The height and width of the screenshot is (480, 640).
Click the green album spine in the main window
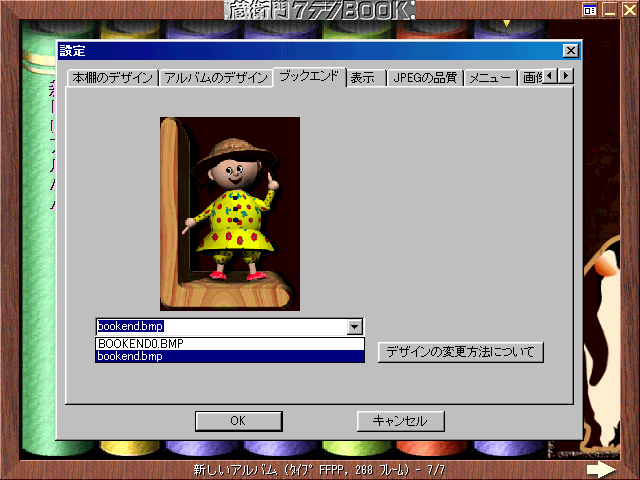click(39, 239)
